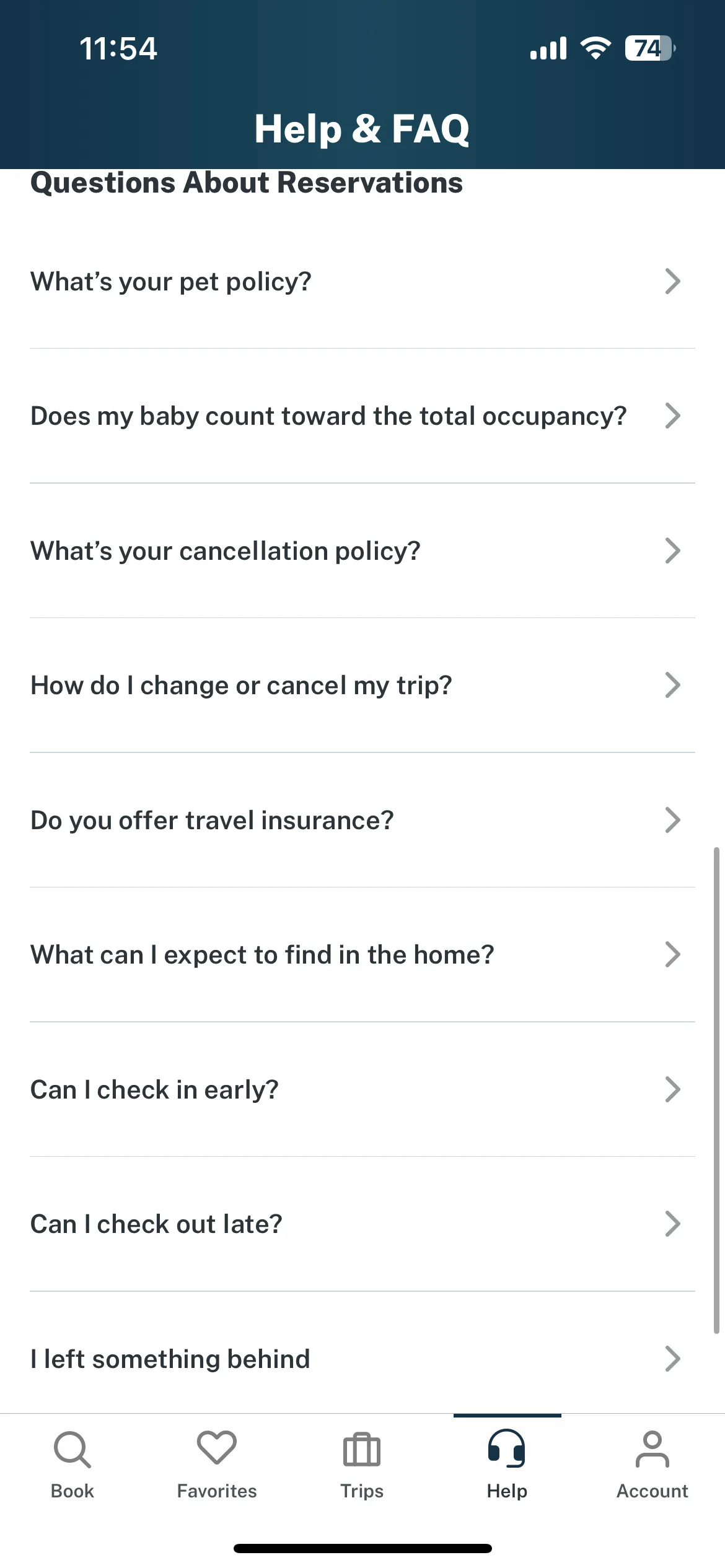Switch to the Account tab label

point(652,1491)
